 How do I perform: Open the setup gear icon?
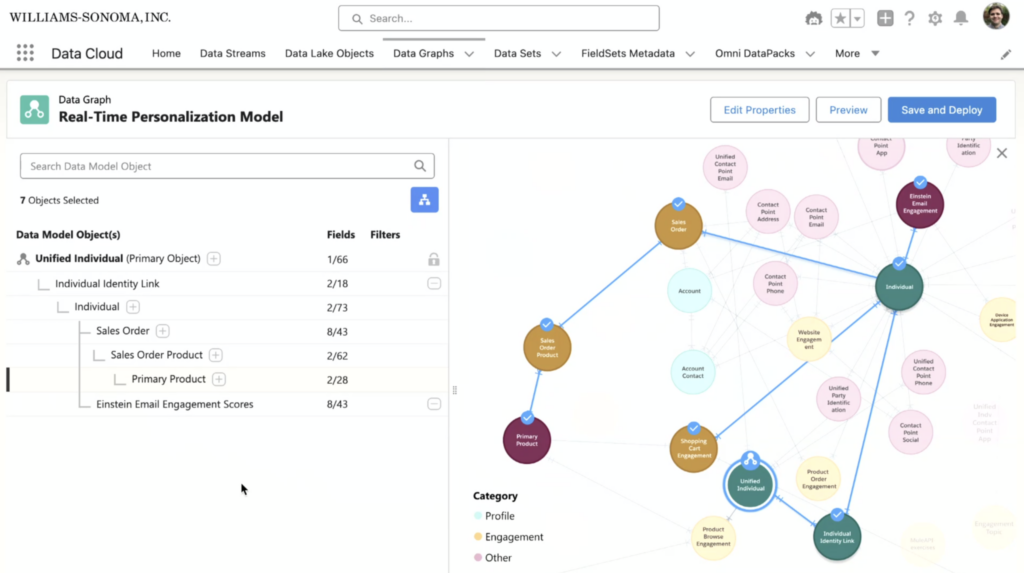[x=935, y=18]
